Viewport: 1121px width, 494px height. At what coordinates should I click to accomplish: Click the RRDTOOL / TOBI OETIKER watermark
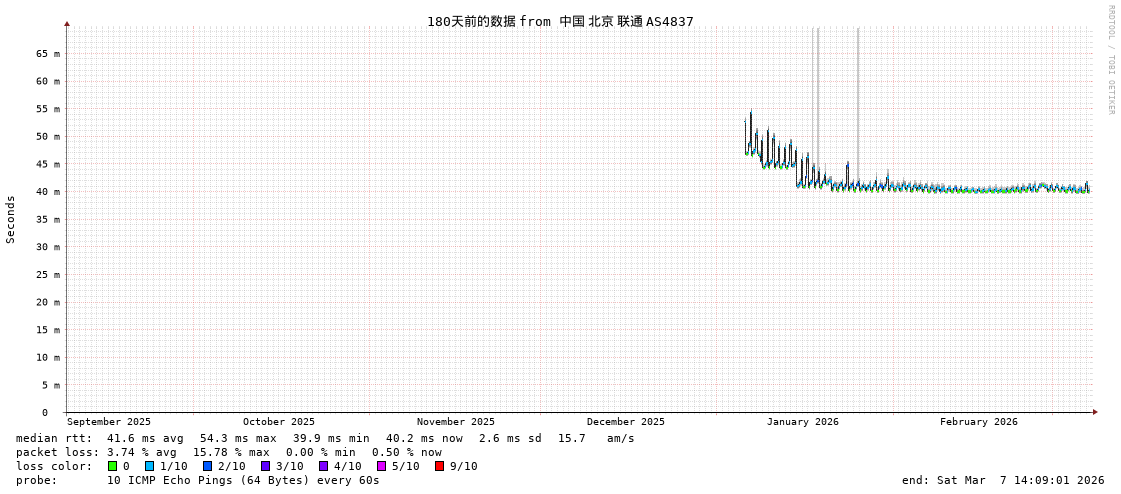(x=1110, y=60)
